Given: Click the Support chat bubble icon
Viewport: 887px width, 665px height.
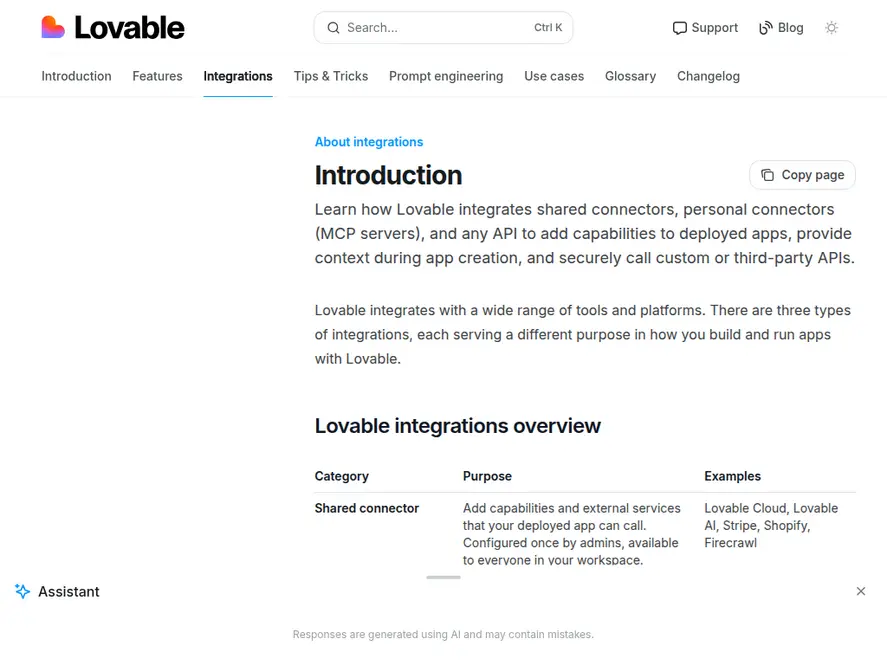Looking at the screenshot, I should pos(680,28).
